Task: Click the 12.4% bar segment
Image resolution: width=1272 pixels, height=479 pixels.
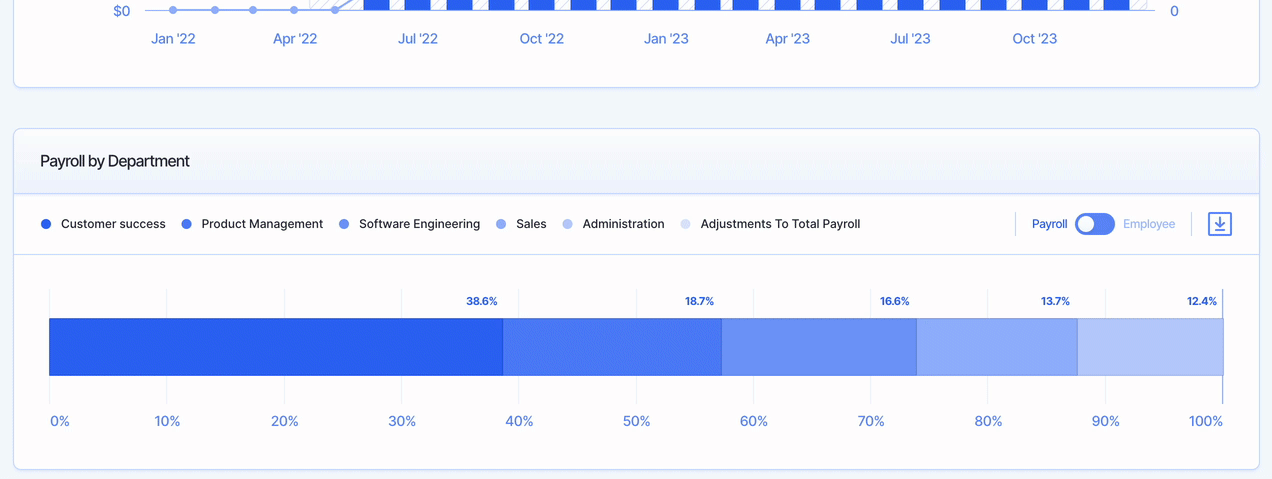Action: coord(1150,347)
